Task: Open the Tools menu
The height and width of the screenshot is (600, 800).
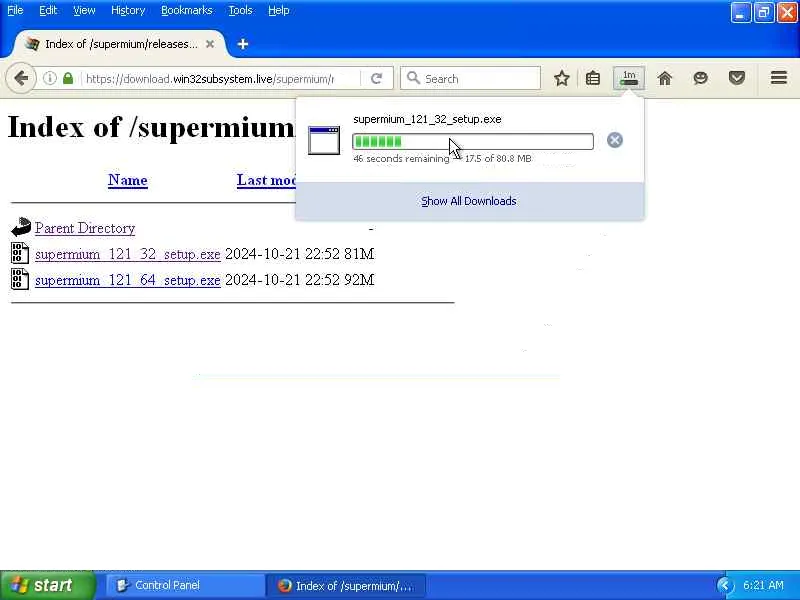Action: 240,10
